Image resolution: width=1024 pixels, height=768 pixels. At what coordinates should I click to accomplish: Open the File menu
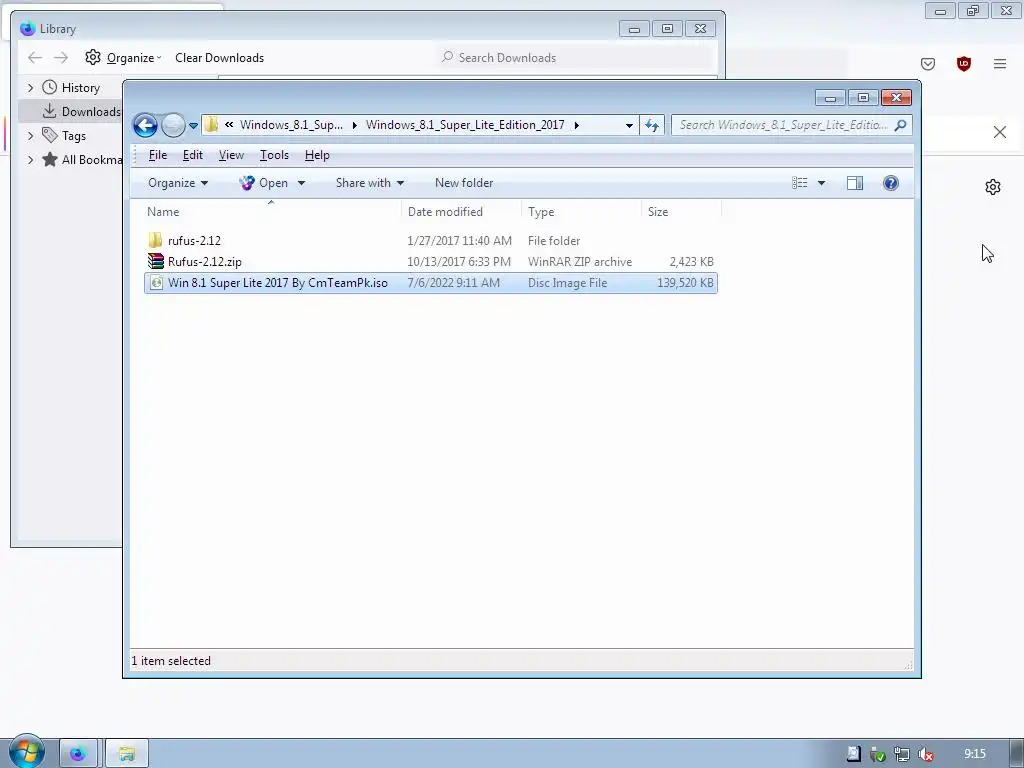point(157,155)
